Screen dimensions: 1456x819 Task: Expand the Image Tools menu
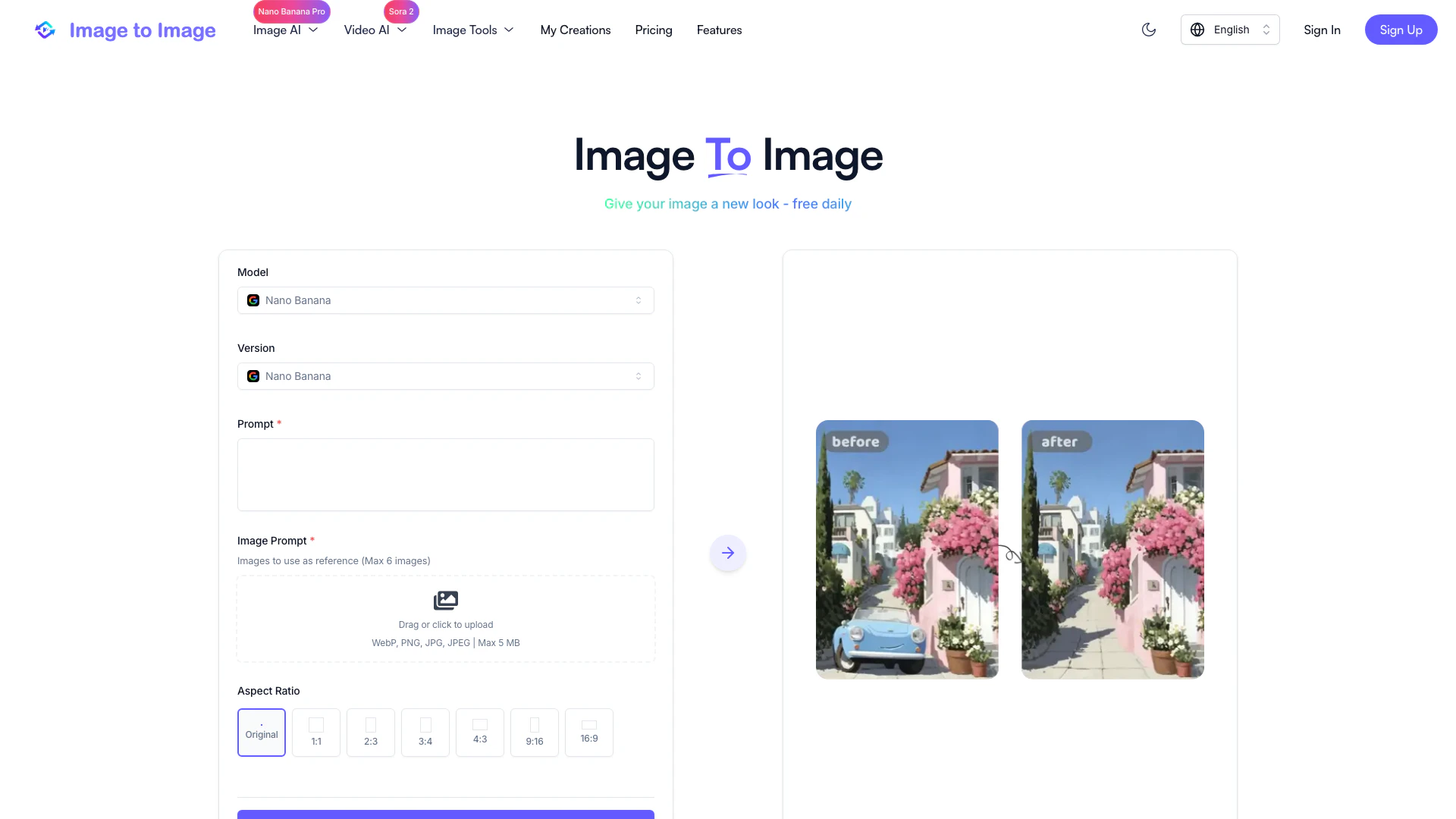[473, 30]
